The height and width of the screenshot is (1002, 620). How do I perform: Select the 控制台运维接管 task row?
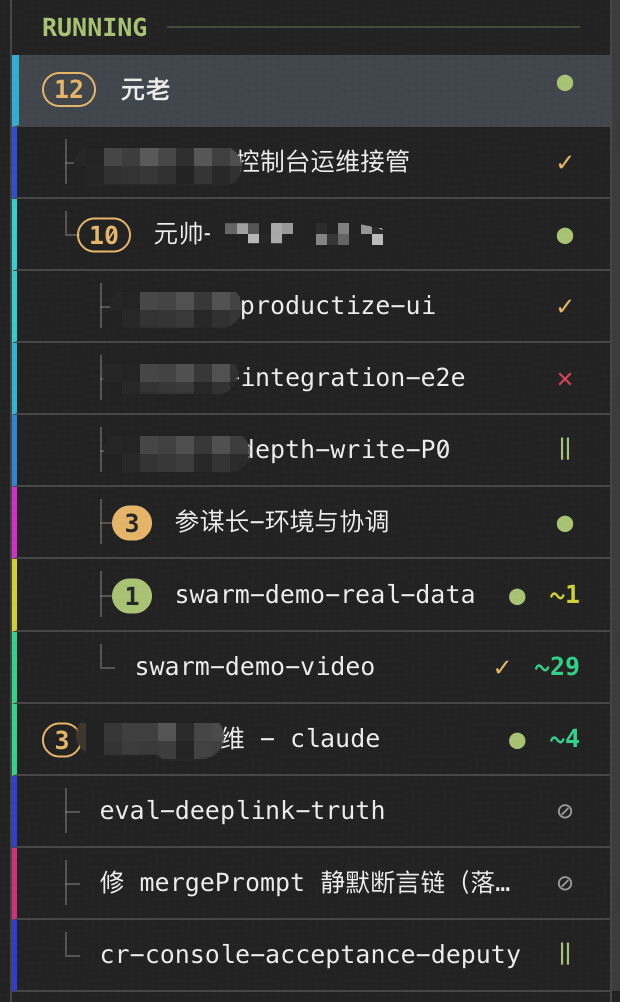(x=311, y=162)
